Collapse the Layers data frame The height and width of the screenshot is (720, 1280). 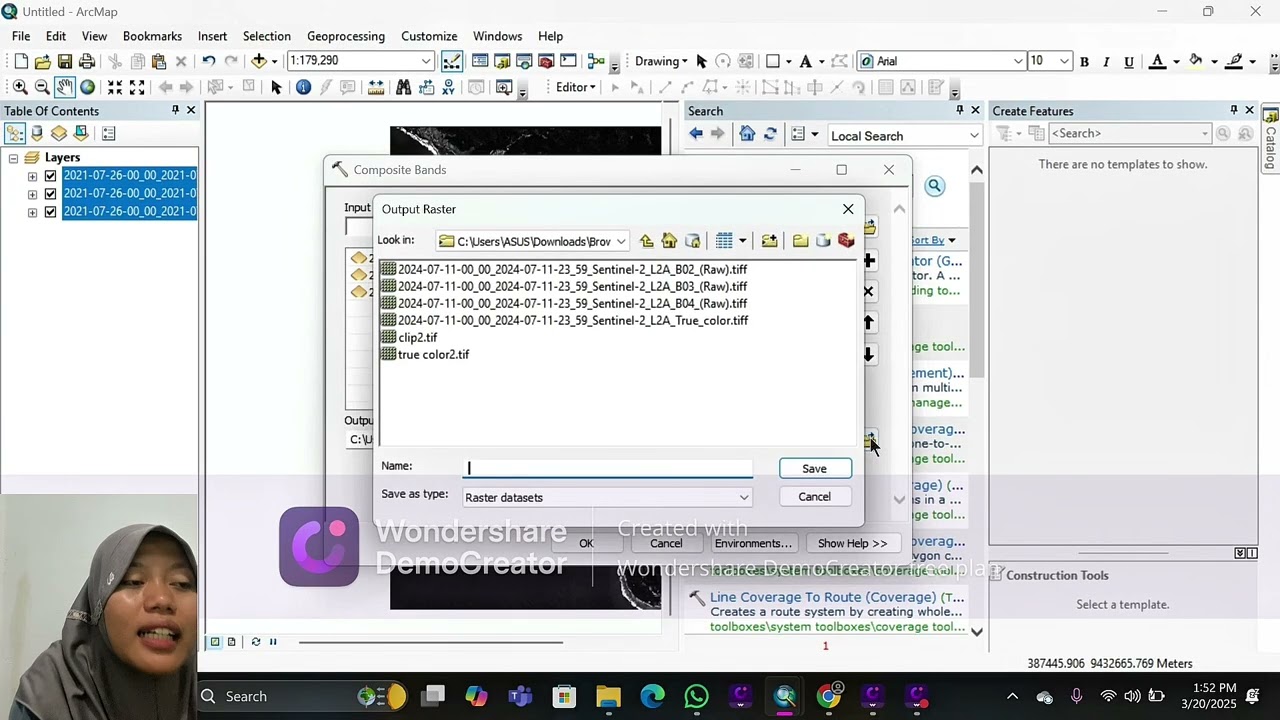click(13, 158)
